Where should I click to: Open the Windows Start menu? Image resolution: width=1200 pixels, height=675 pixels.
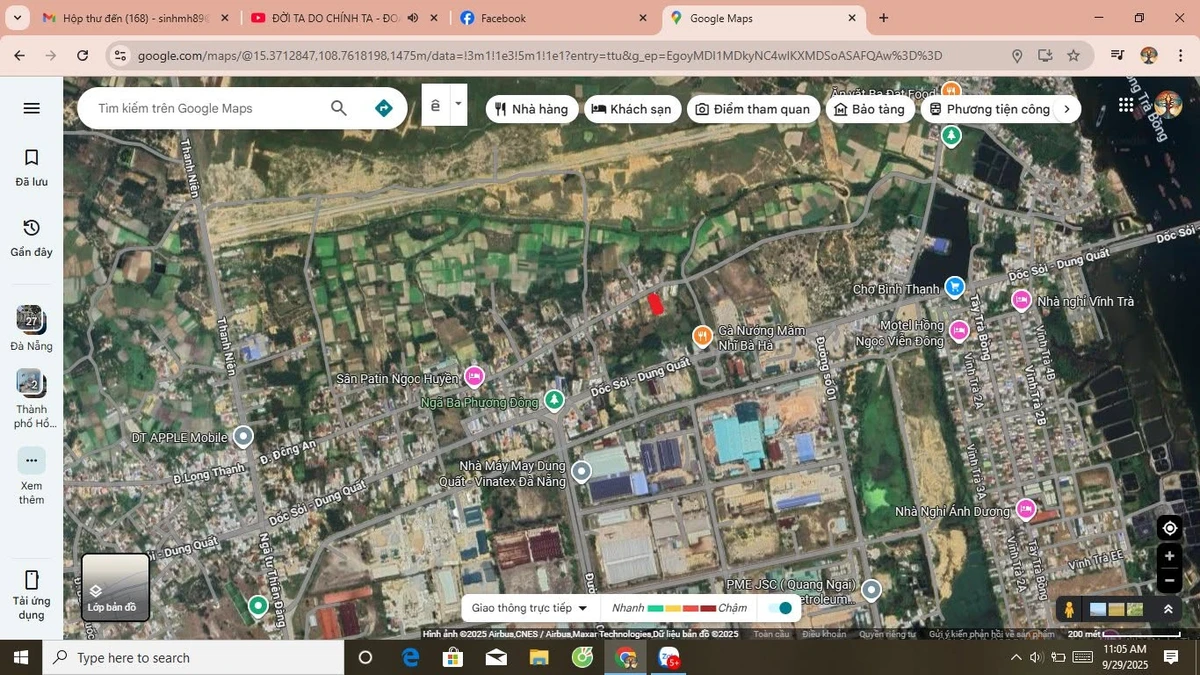click(21, 657)
